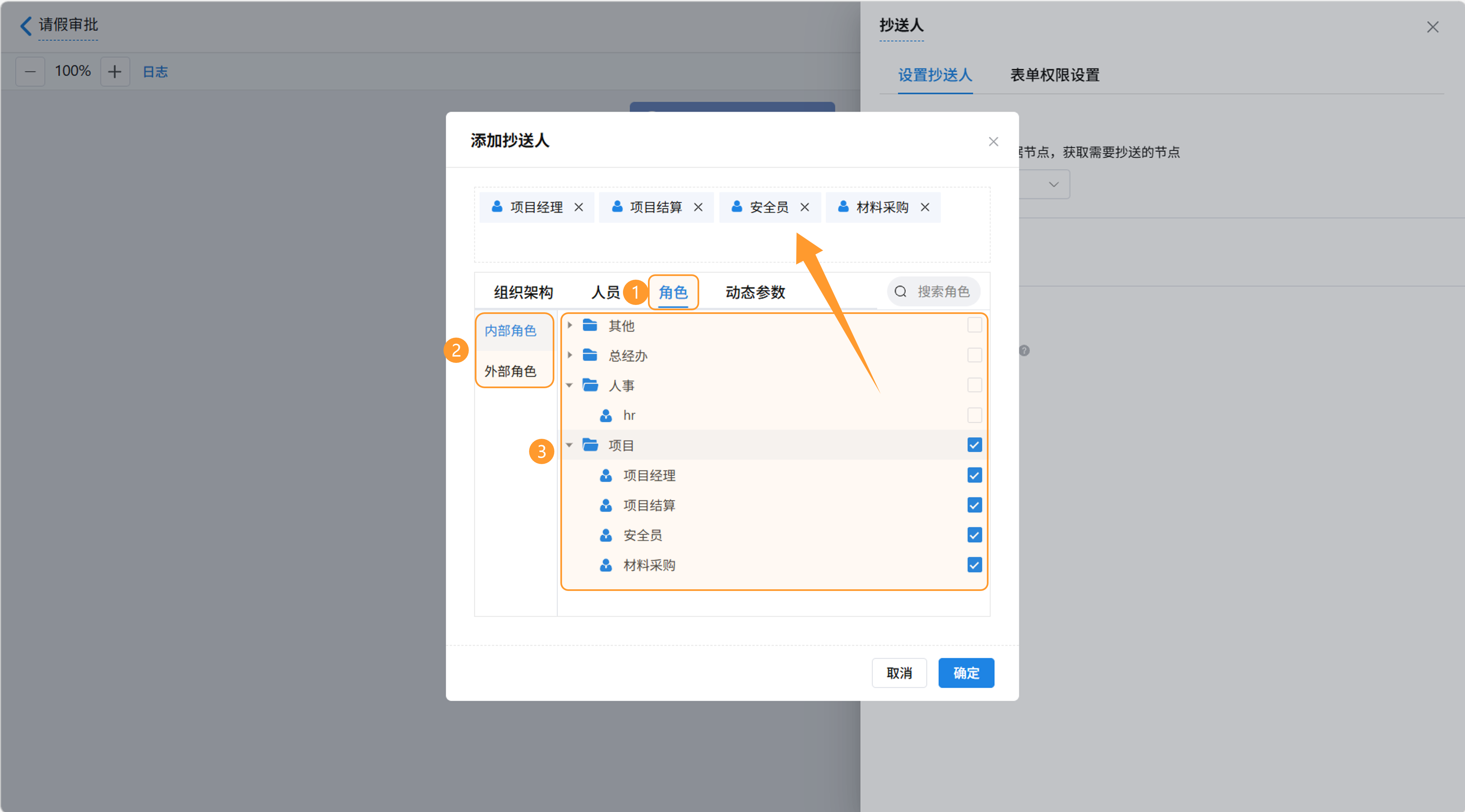Select 外部角色 in the side list
Screen dimensions: 1465x812
click(510, 371)
